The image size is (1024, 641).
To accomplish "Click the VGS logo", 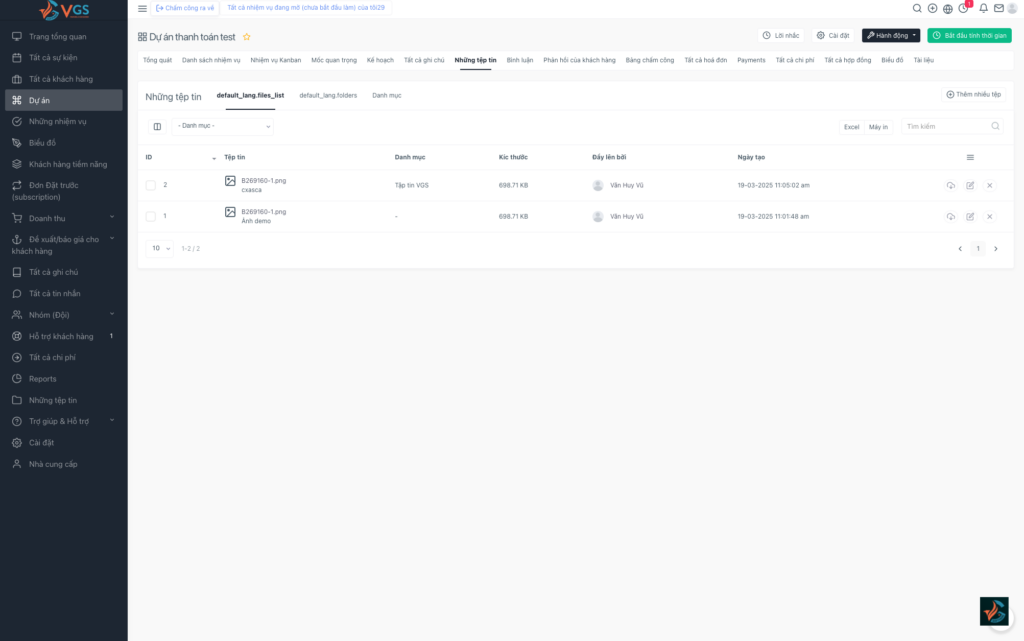I will tap(64, 10).
